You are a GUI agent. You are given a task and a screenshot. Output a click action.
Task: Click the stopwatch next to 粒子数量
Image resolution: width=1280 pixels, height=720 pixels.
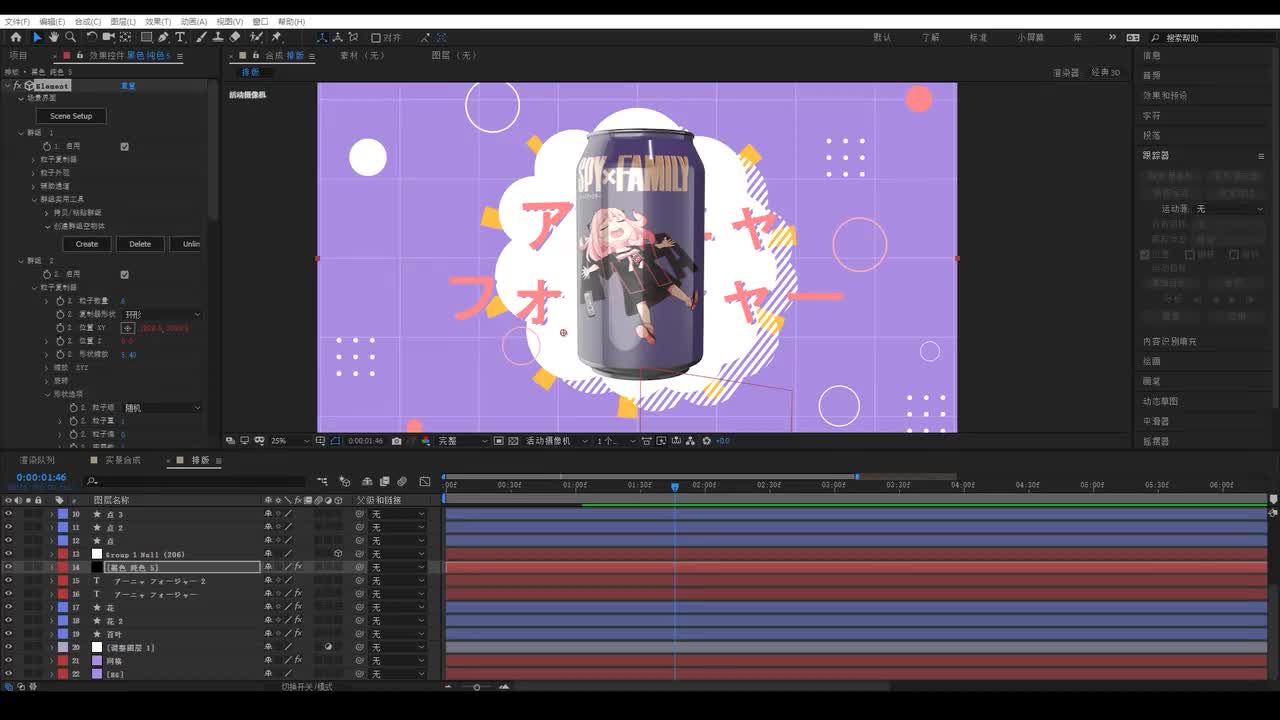click(x=60, y=301)
